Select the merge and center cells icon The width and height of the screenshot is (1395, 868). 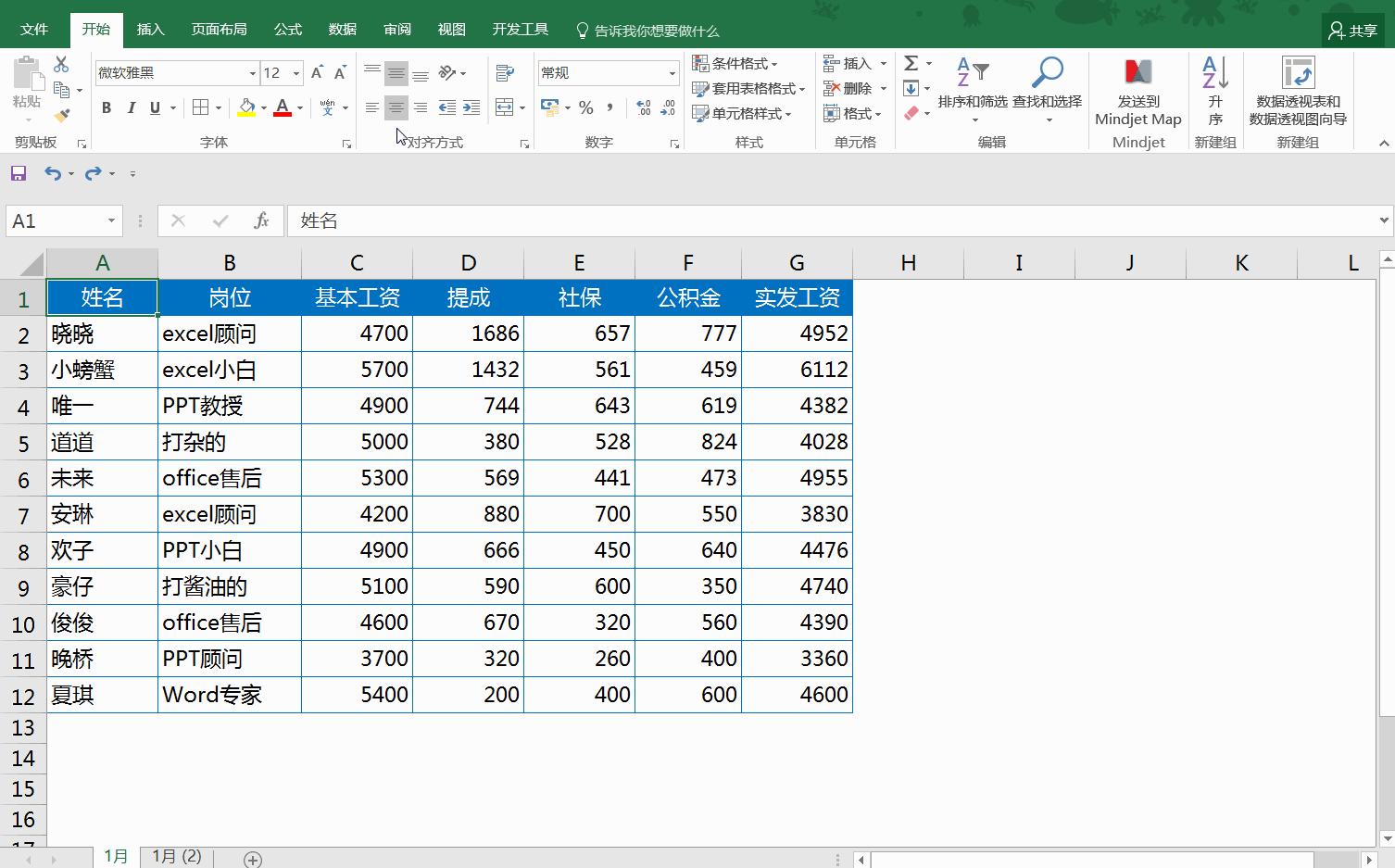[x=503, y=107]
